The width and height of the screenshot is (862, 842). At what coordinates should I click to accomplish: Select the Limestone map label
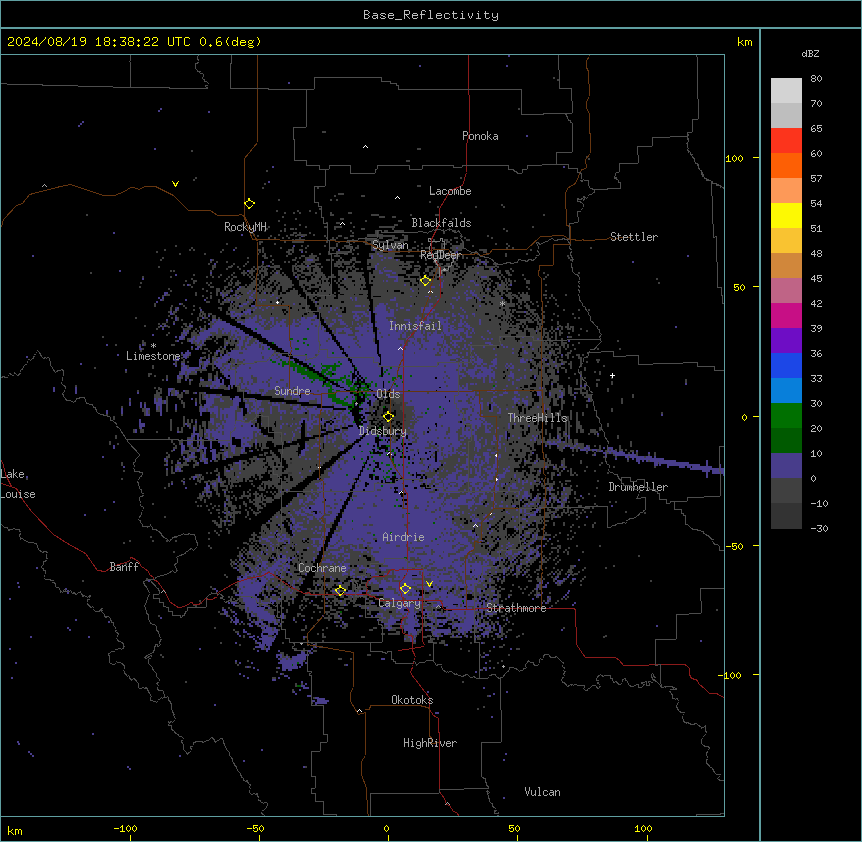coord(153,356)
